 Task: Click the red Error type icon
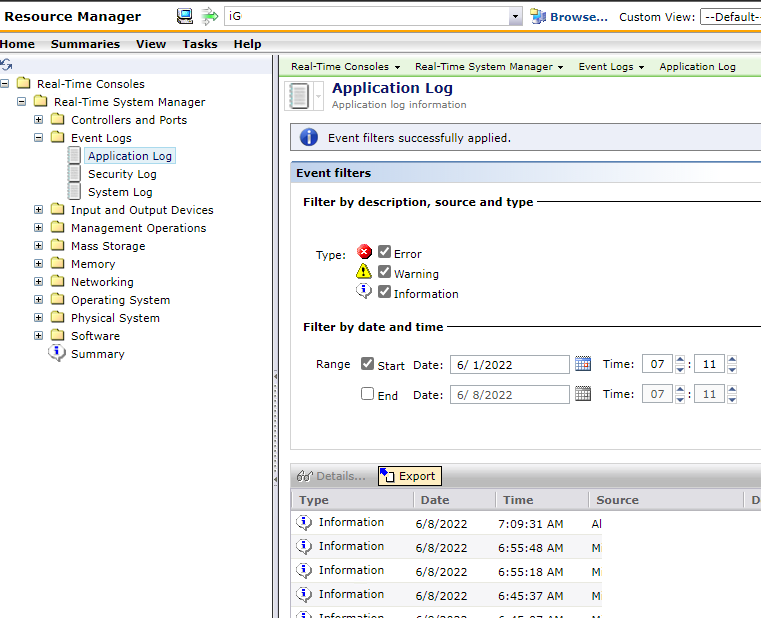tap(364, 252)
